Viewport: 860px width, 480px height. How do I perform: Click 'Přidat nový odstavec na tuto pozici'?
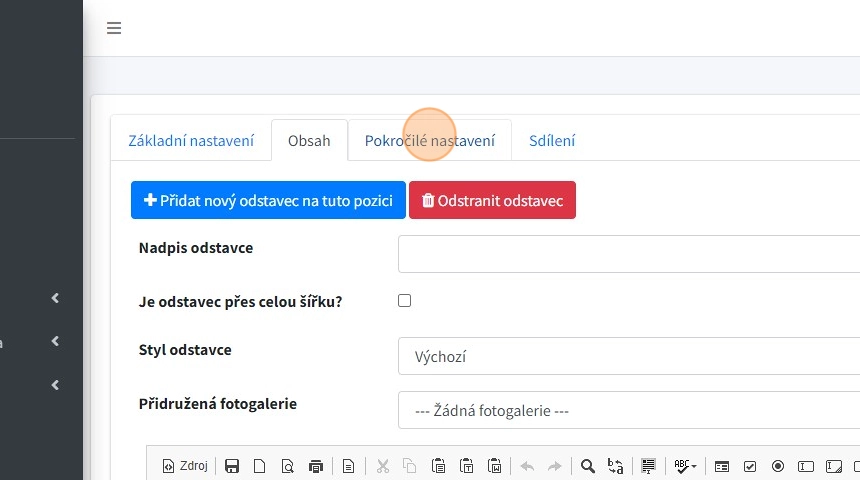click(x=268, y=200)
